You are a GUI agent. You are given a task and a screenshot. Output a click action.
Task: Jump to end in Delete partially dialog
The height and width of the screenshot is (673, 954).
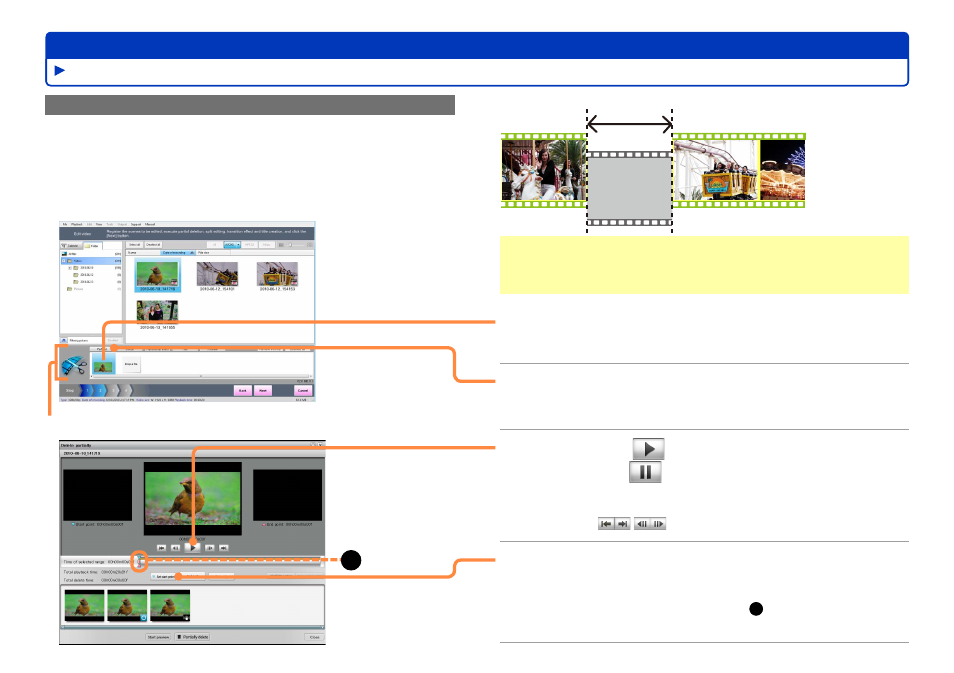(224, 548)
